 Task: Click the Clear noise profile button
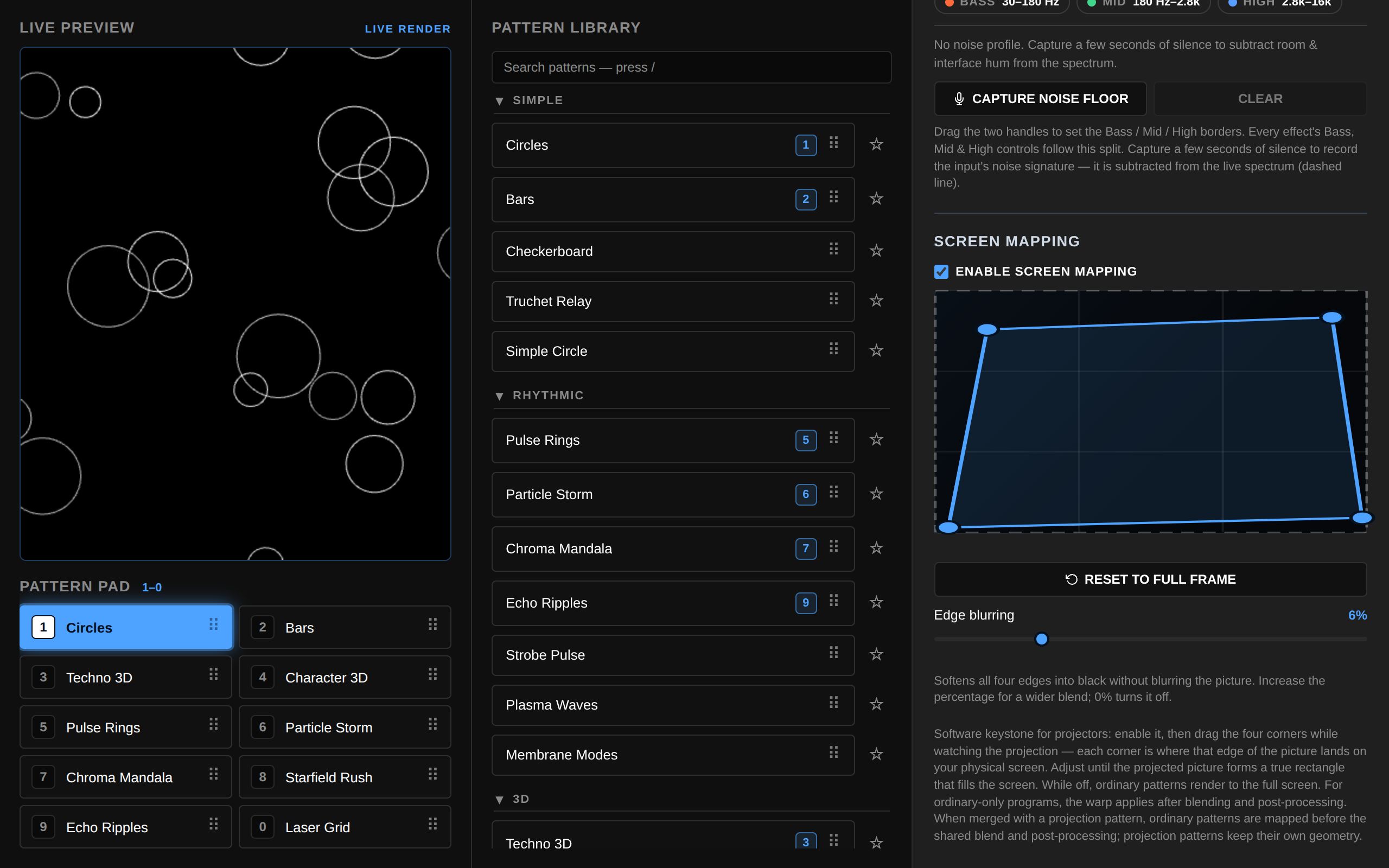click(x=1260, y=99)
